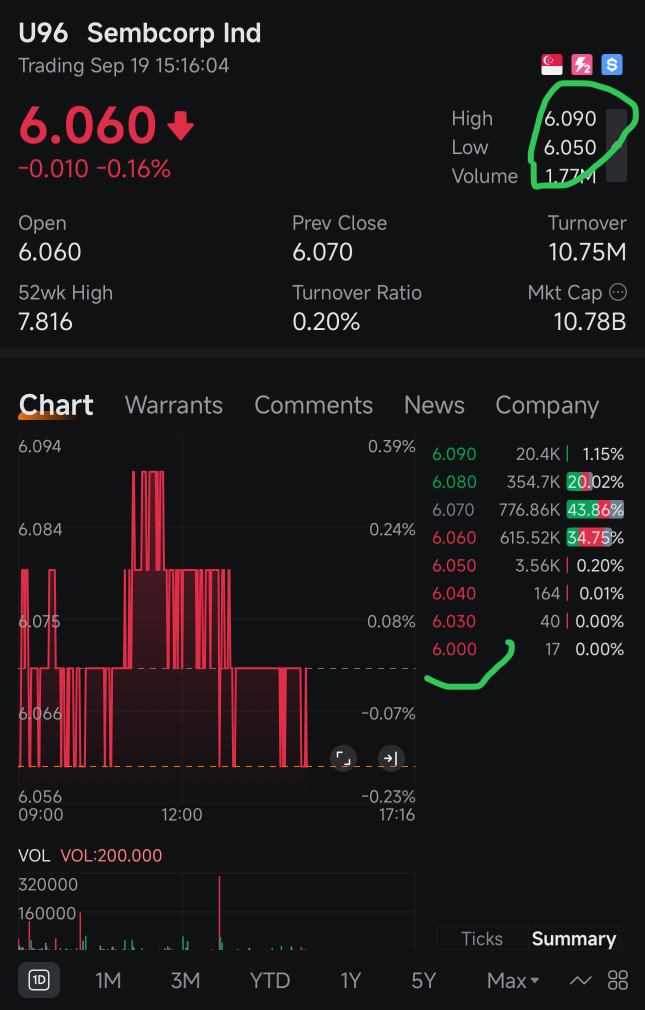Open the four-squares grid icon
Image resolution: width=645 pixels, height=1010 pixels.
(617, 980)
